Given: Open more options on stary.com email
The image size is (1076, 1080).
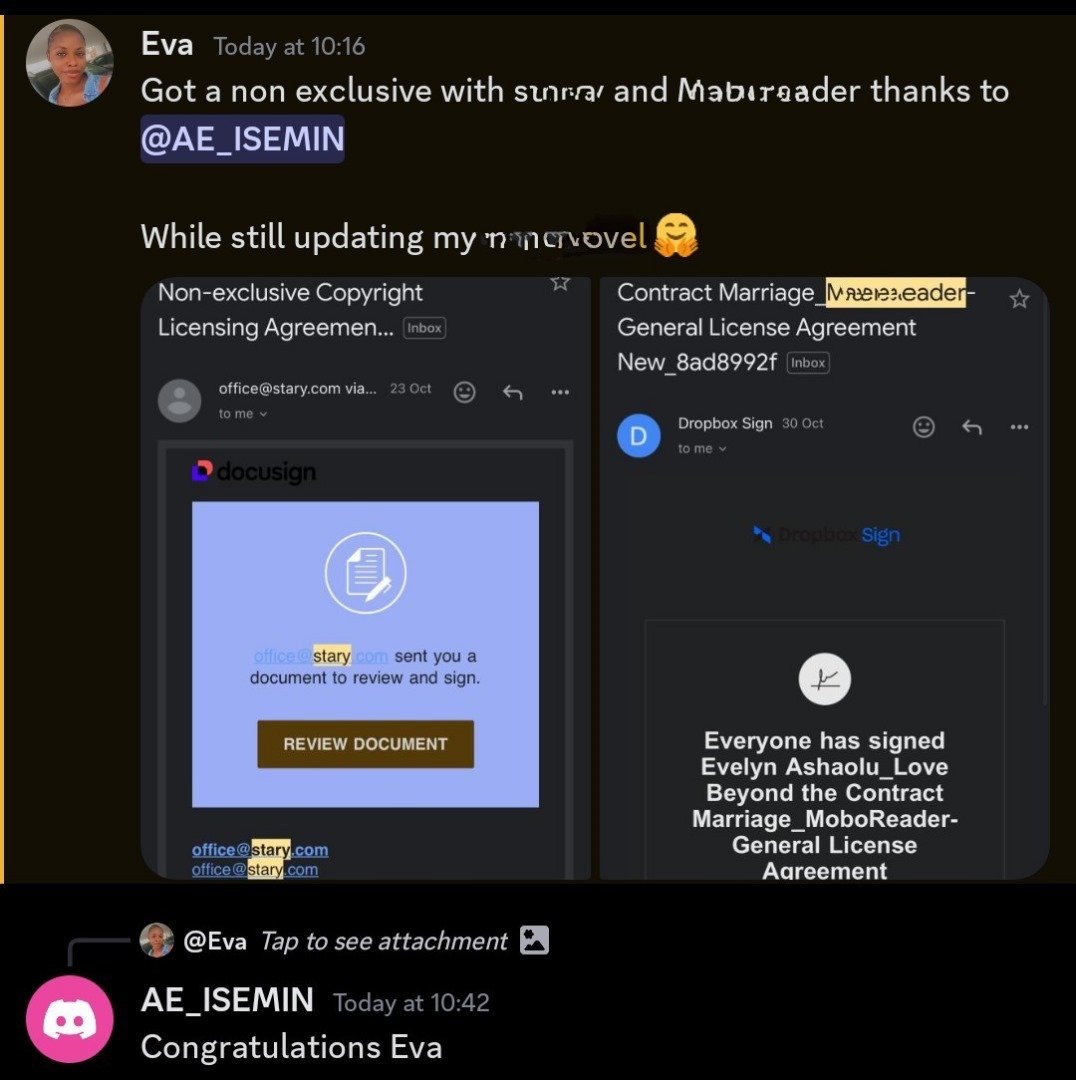Looking at the screenshot, I should coord(560,393).
